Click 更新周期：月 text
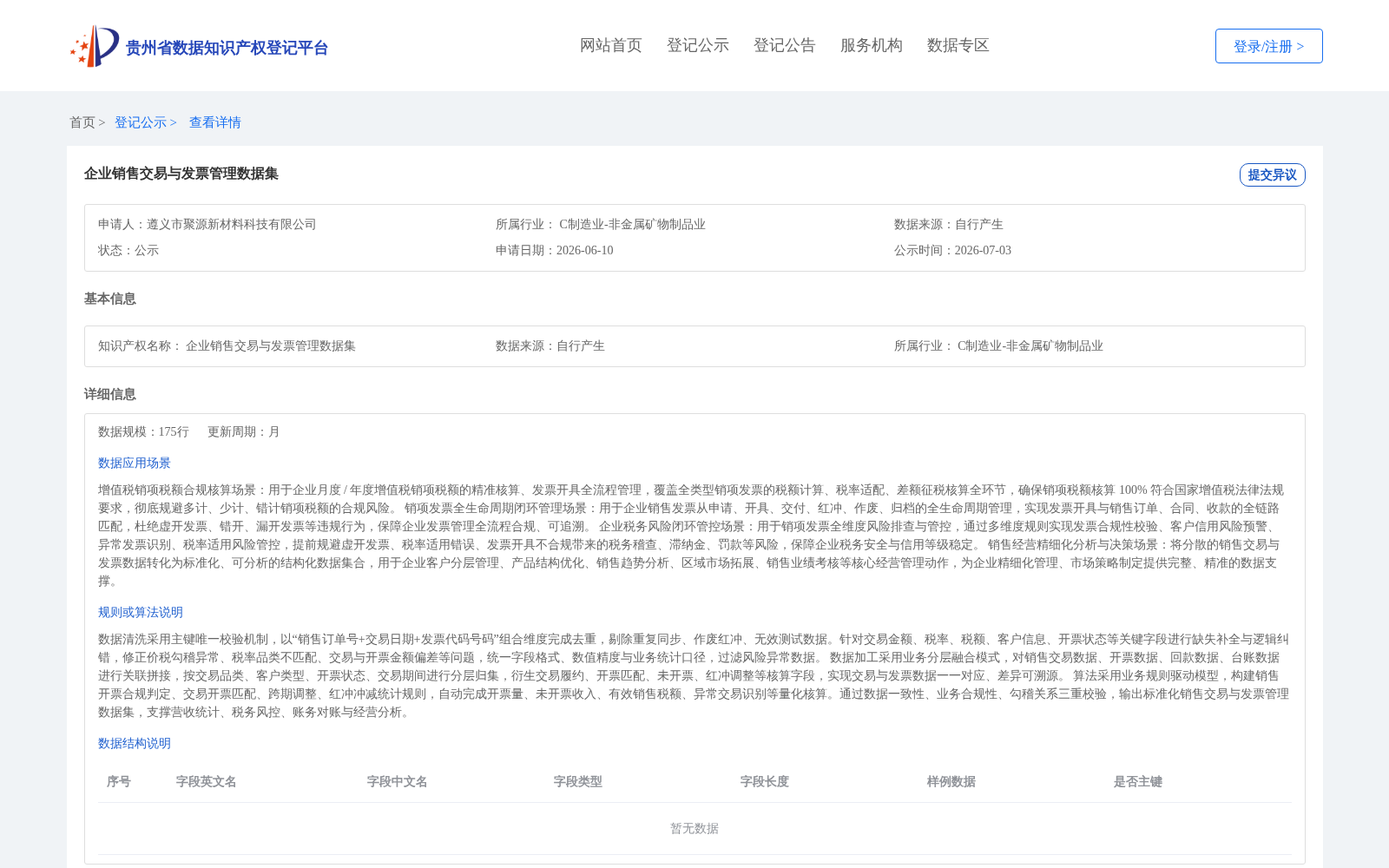Image resolution: width=1389 pixels, height=868 pixels. coord(244,432)
